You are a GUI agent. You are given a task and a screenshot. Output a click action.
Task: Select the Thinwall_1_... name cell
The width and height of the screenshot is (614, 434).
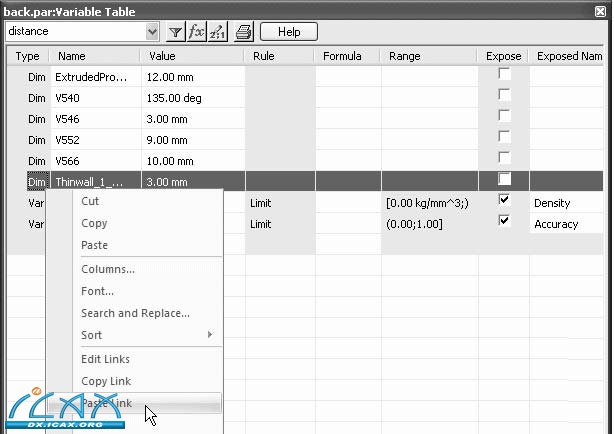pos(96,182)
